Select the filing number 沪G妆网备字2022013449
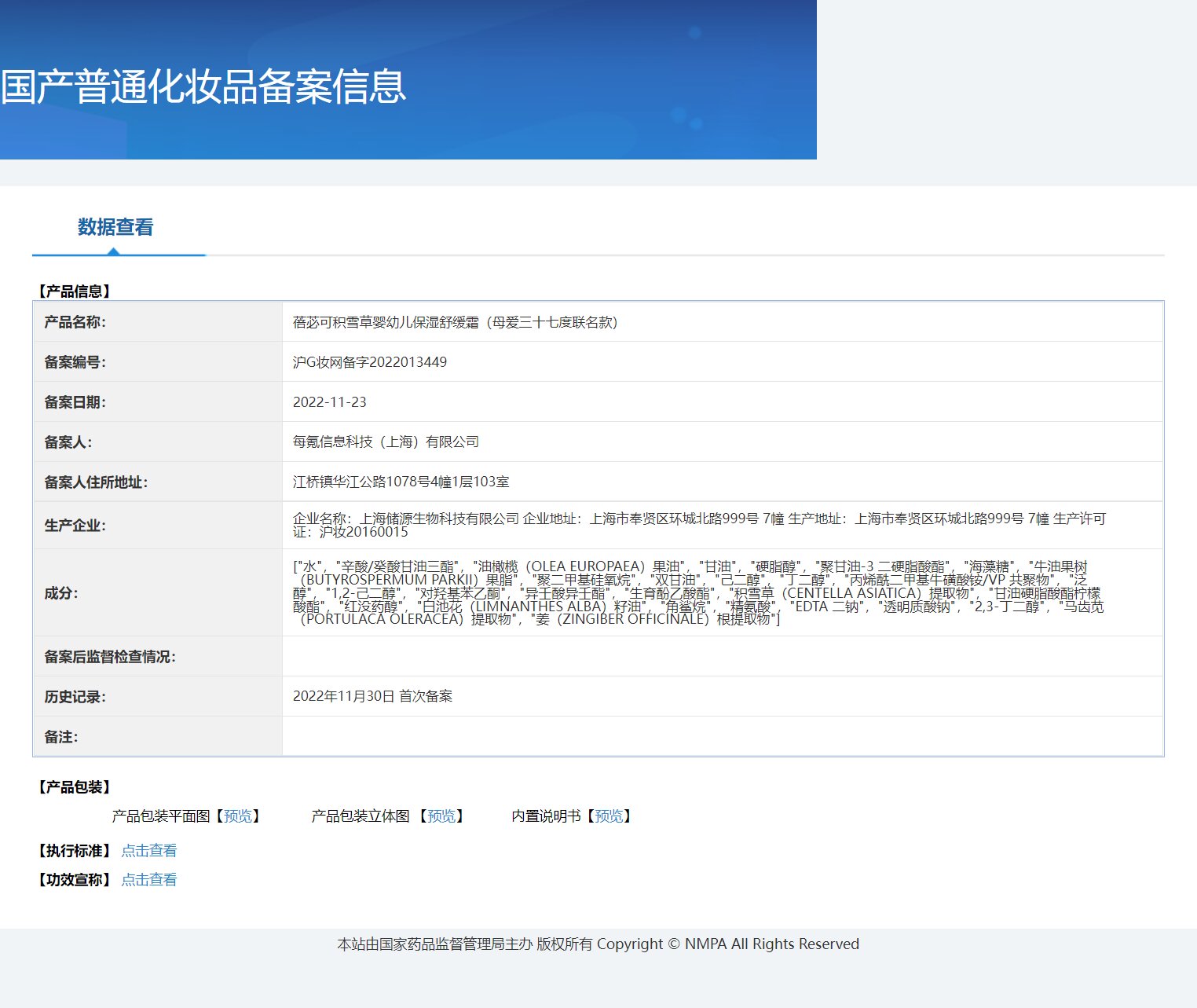Image resolution: width=1197 pixels, height=1008 pixels. tap(370, 362)
